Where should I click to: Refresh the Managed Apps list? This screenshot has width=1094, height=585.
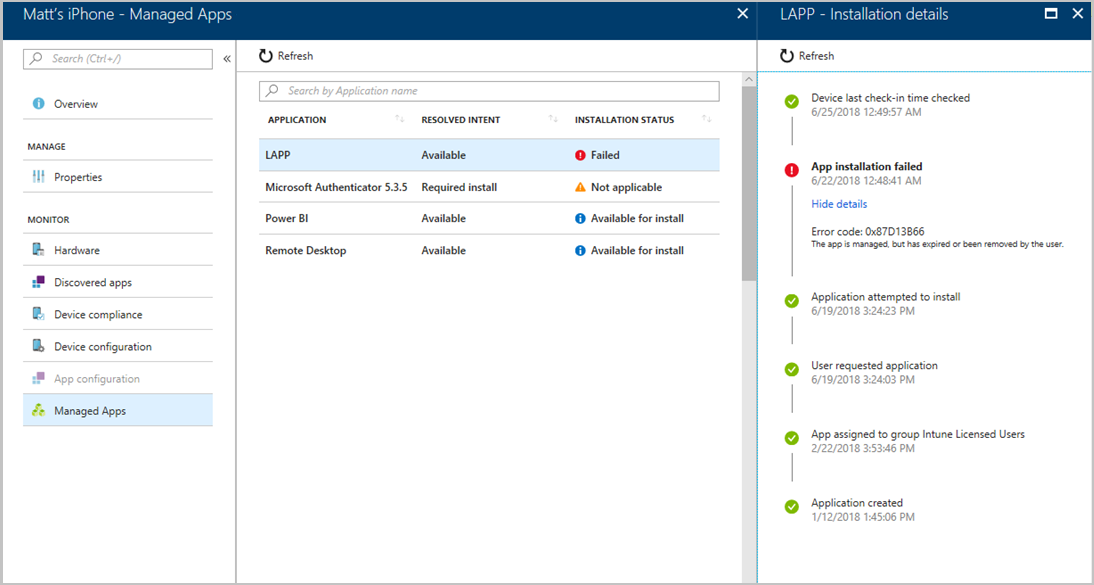286,56
